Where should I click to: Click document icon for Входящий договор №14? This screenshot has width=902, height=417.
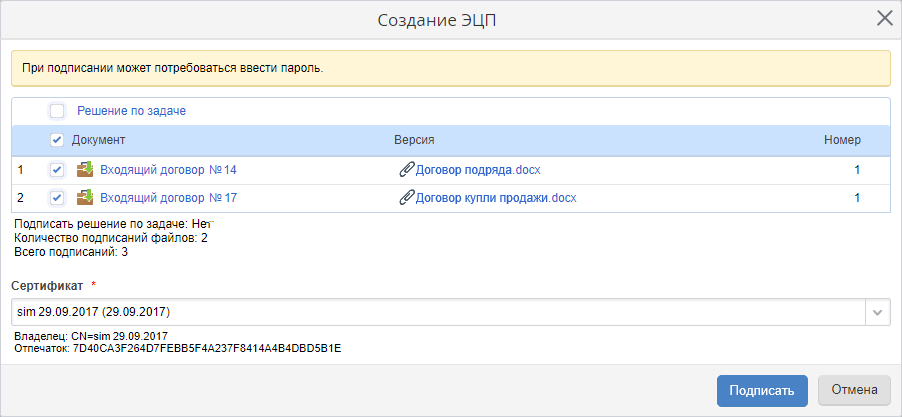pyautogui.click(x=85, y=170)
